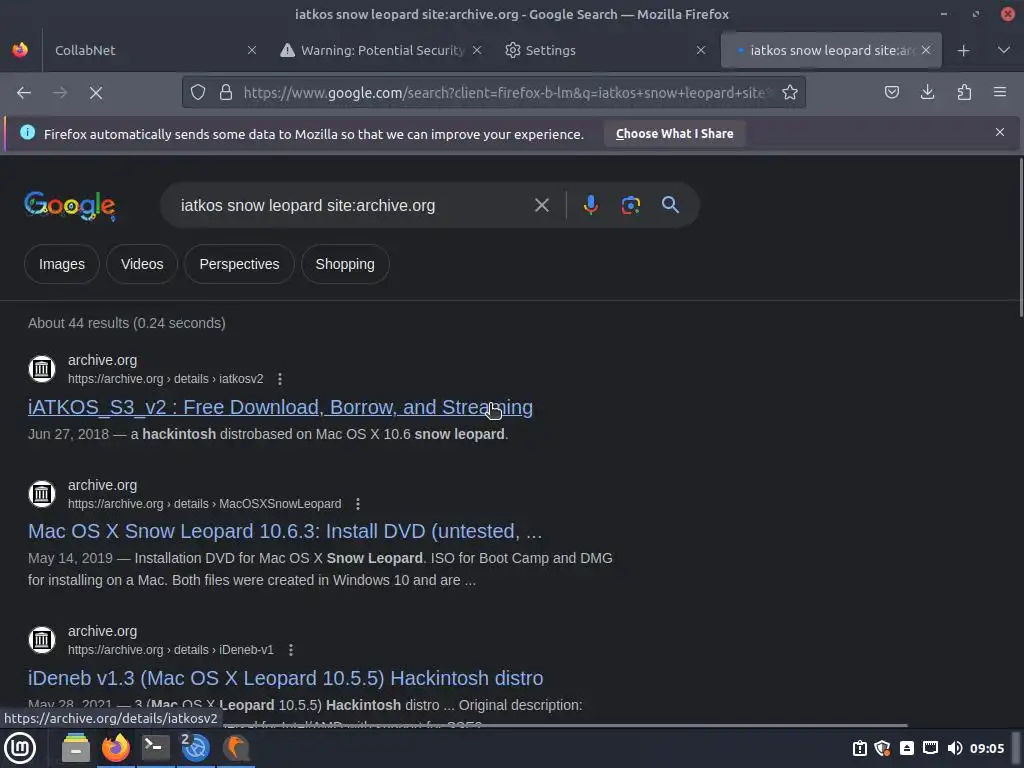Open the tracking protection shield icon
The image size is (1024, 768).
(x=198, y=92)
